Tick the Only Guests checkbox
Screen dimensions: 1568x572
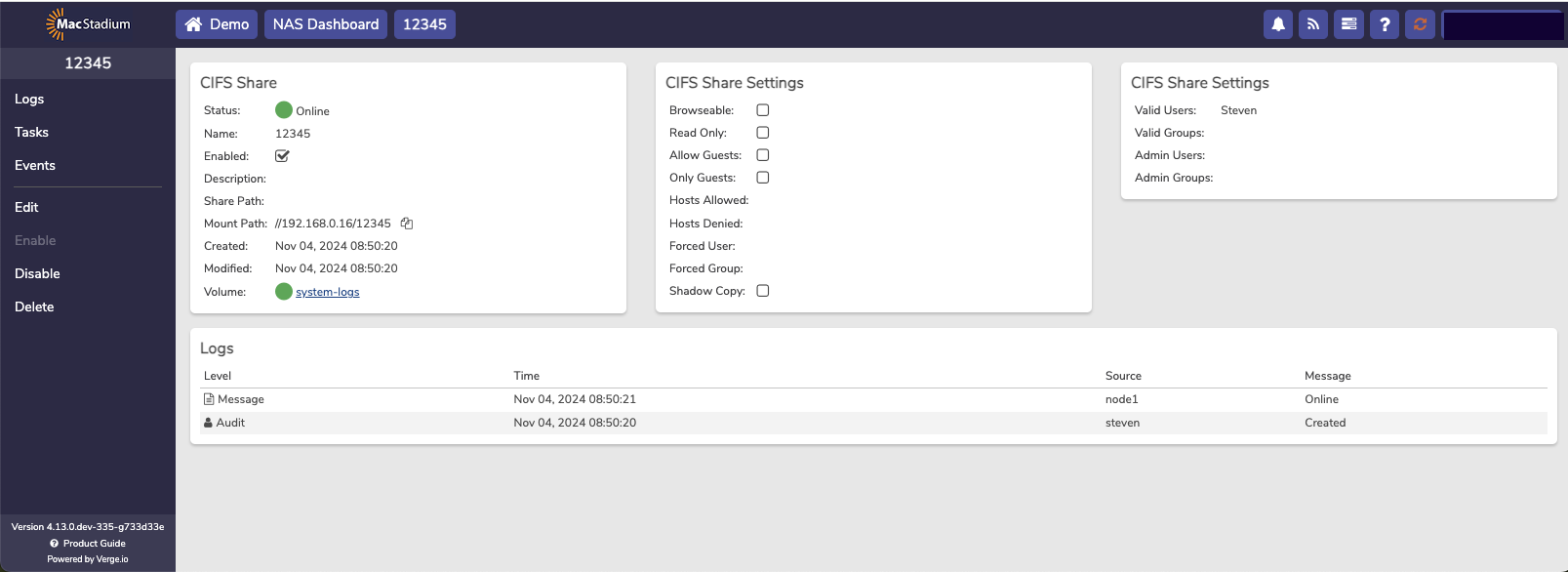[763, 178]
